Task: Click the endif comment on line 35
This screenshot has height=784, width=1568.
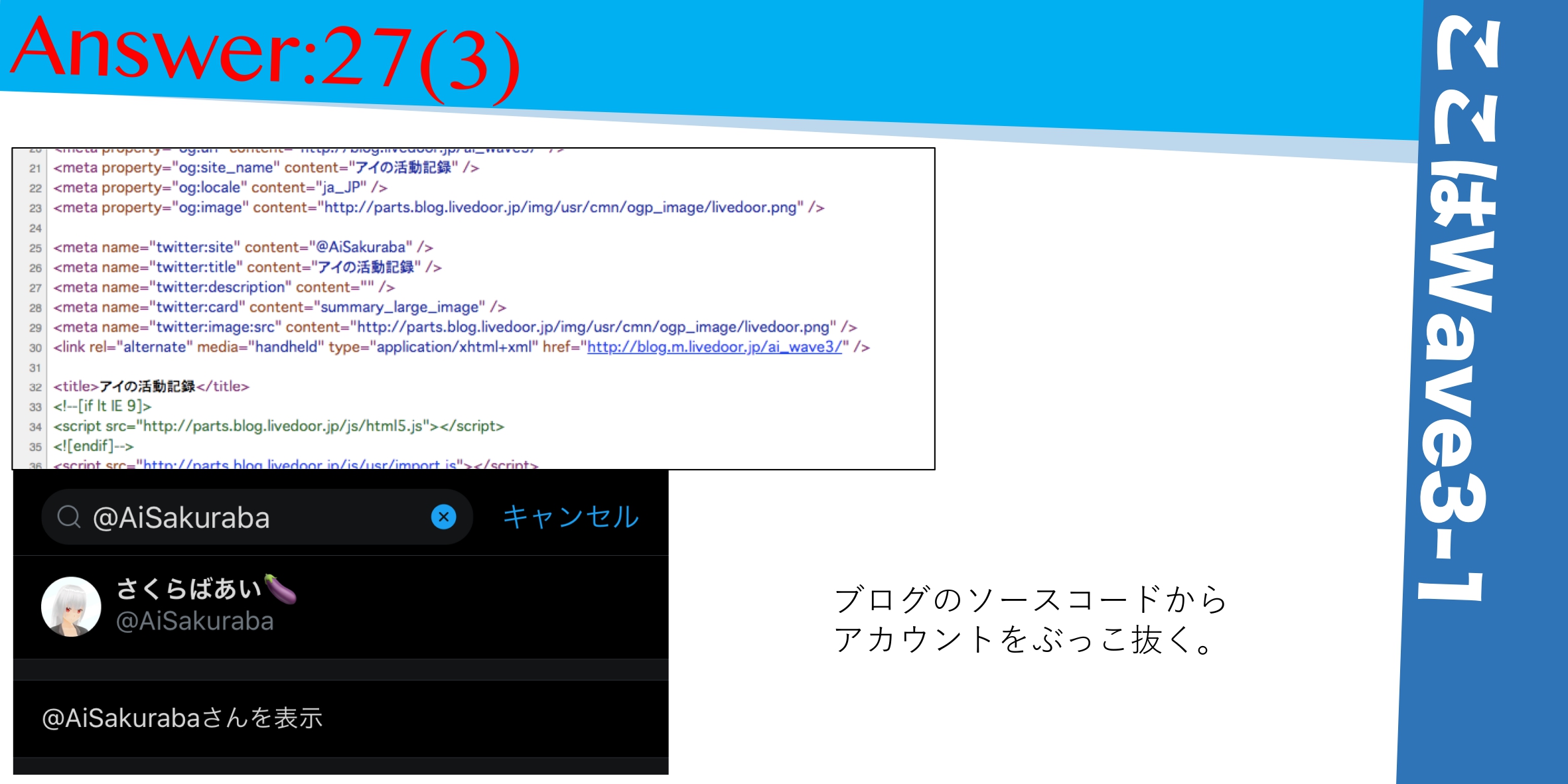Action: point(94,446)
